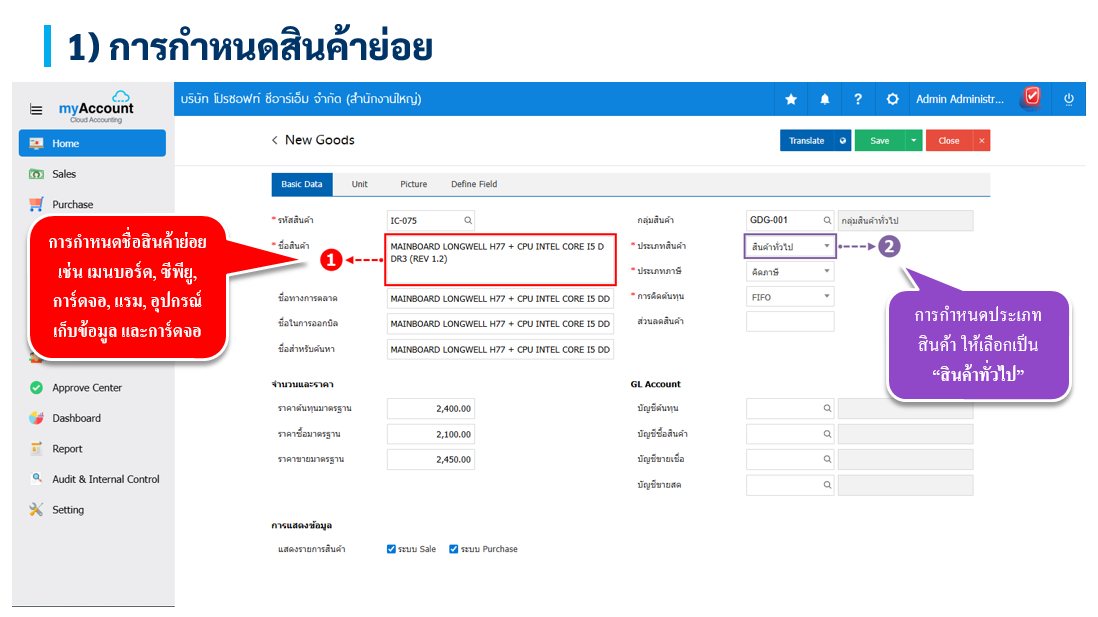Click the blue Translate button

click(x=807, y=141)
